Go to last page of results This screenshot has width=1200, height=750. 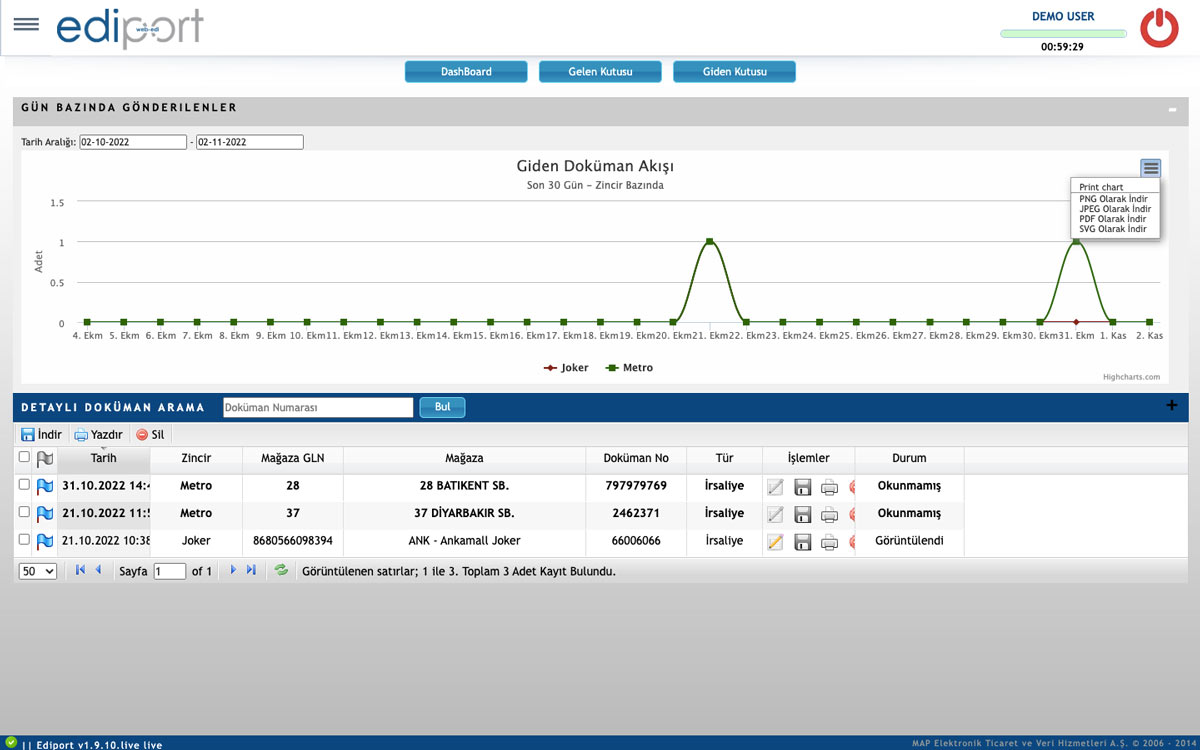click(251, 570)
